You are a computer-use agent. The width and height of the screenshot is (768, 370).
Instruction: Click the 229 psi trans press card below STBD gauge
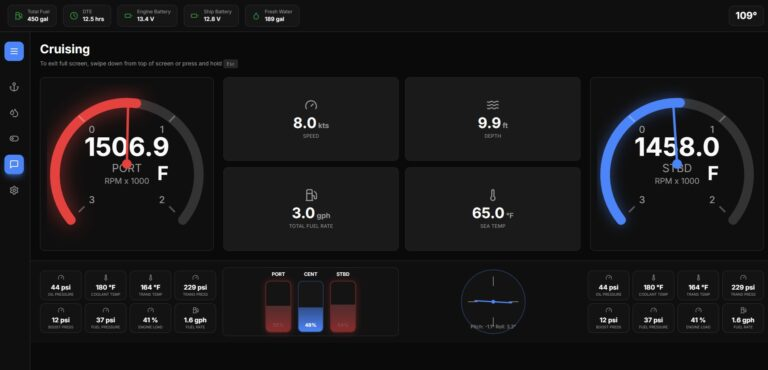pyautogui.click(x=743, y=285)
